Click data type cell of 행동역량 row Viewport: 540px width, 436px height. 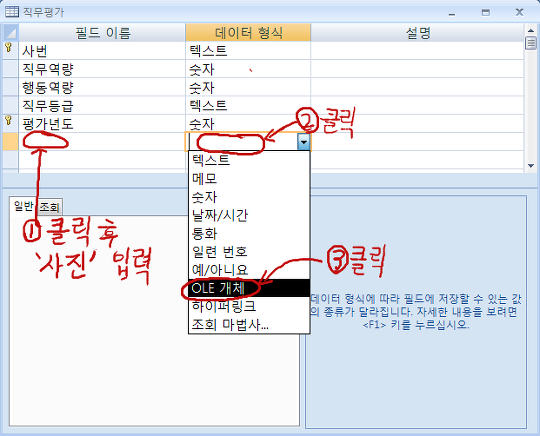tap(248, 87)
